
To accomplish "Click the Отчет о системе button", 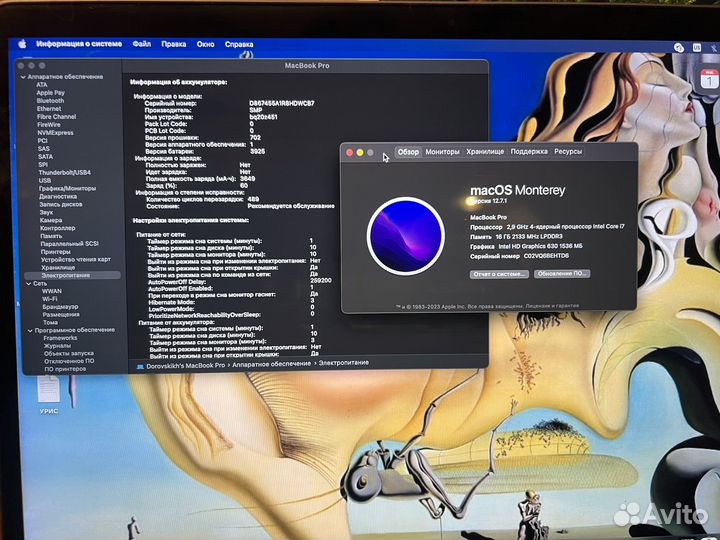I will [499, 274].
